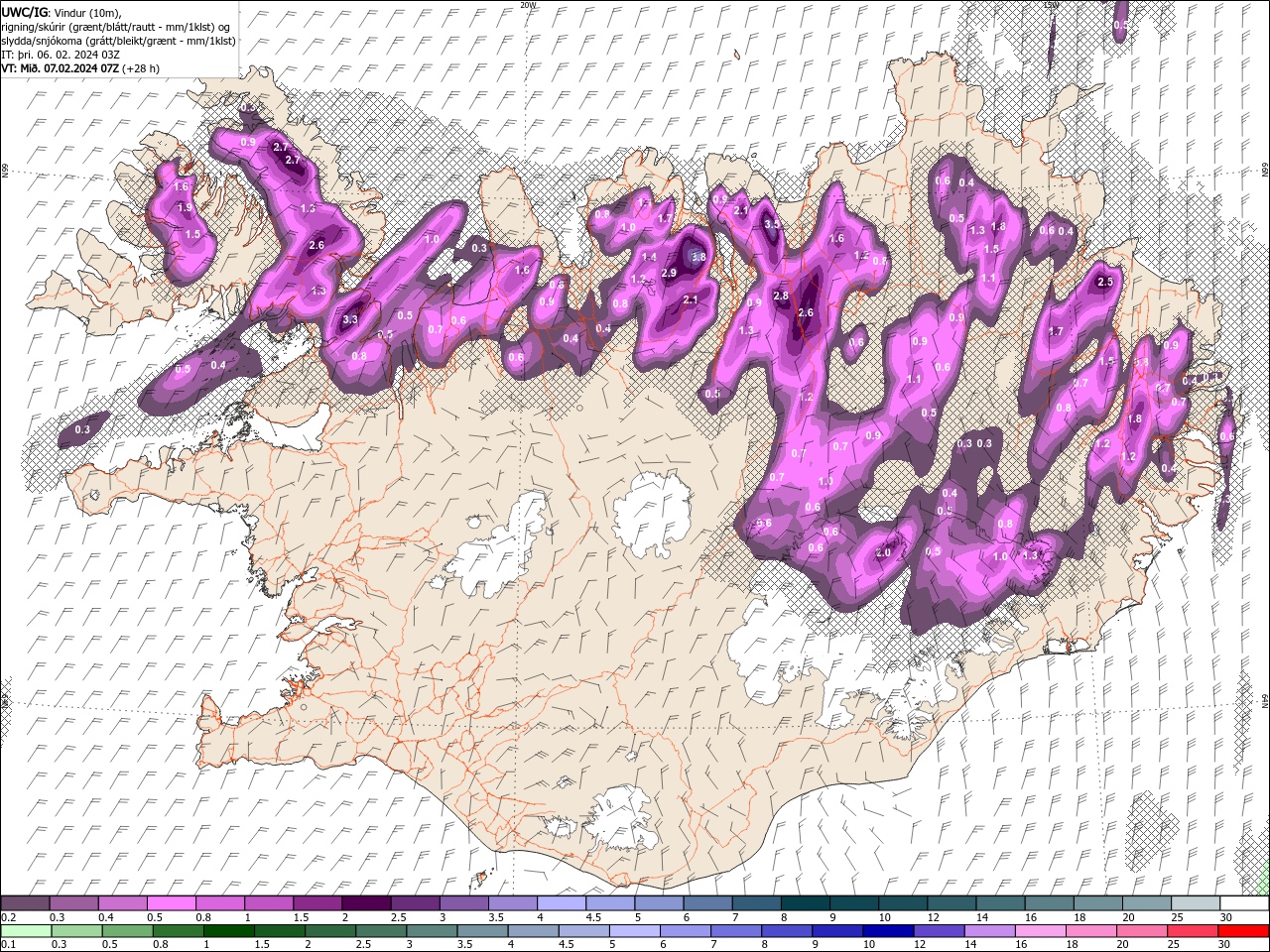The image size is (1270, 952).
Task: Pick the palest green 0.1–0.3 lower legend swatch
Action: click(x=25, y=931)
